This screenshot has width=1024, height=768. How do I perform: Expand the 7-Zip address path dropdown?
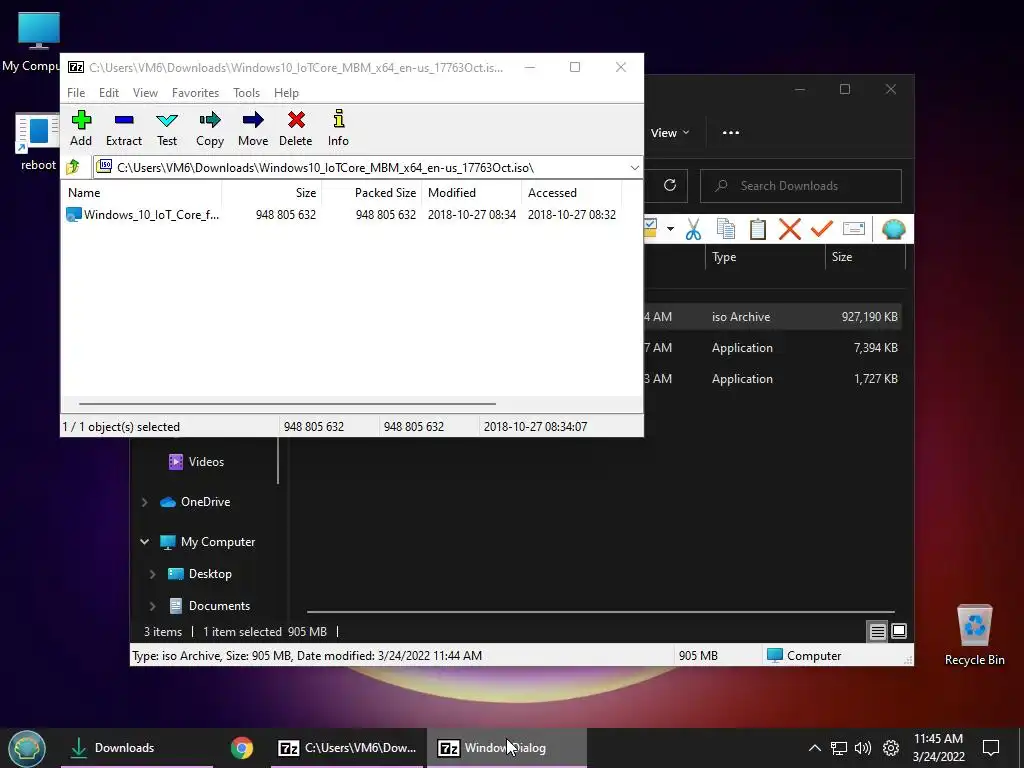pyautogui.click(x=634, y=168)
